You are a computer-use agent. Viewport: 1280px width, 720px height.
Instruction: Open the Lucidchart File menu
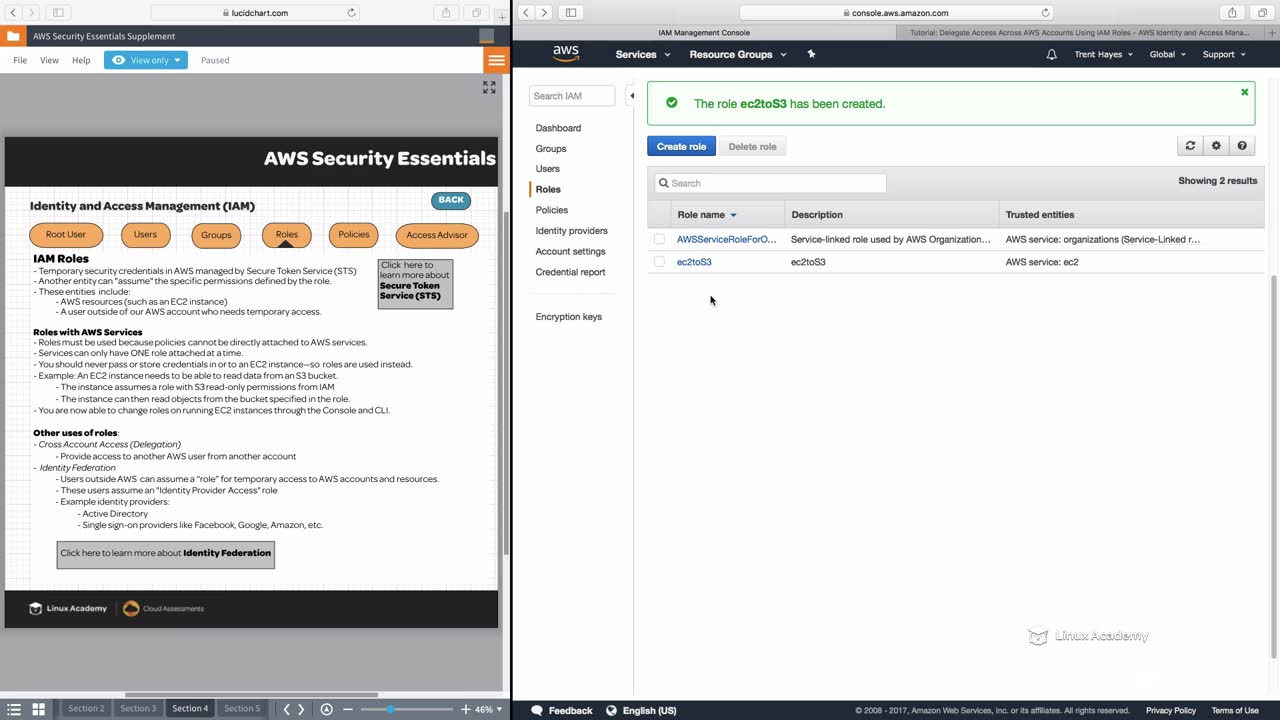coord(20,60)
